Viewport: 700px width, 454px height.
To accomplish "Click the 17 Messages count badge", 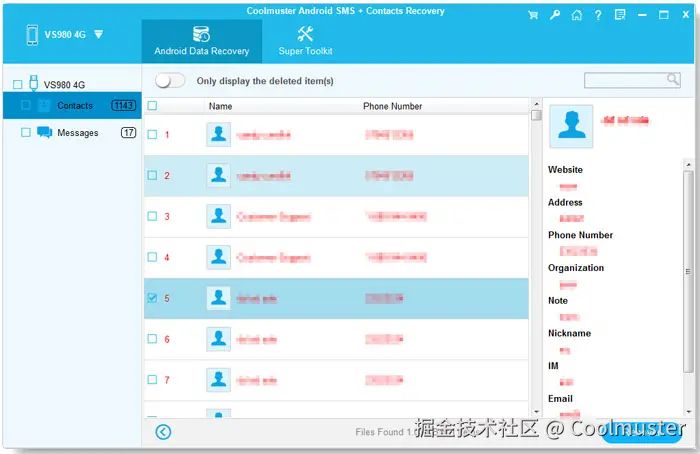I will click(128, 133).
